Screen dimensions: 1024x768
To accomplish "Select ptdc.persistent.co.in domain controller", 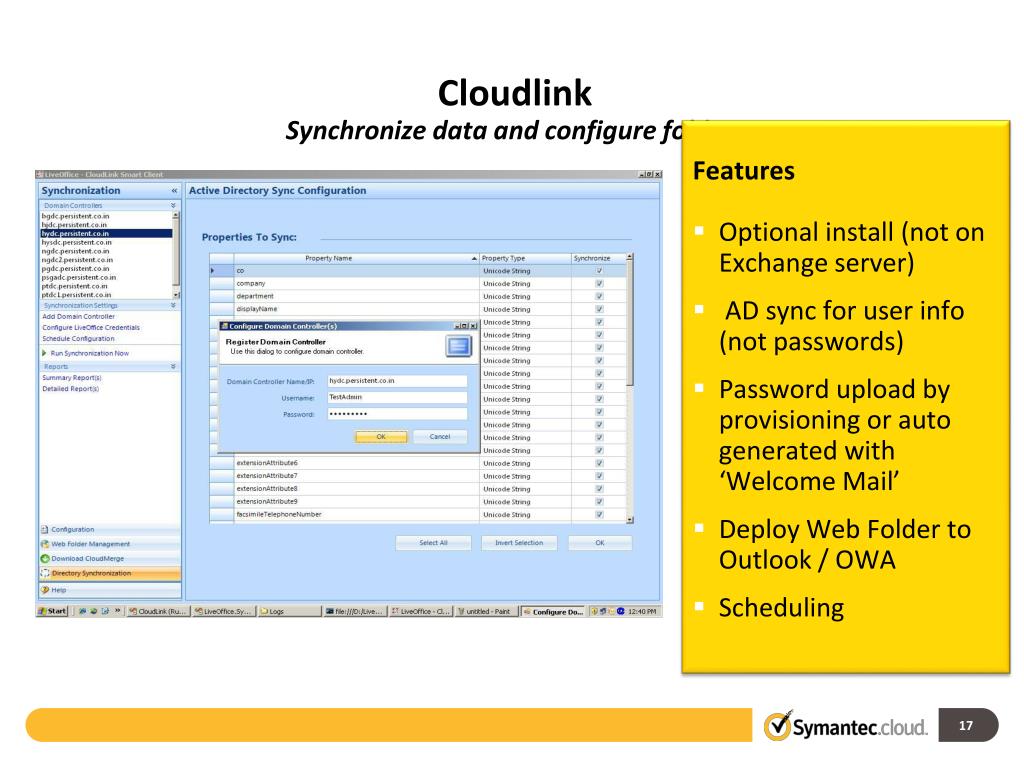I will [106, 286].
